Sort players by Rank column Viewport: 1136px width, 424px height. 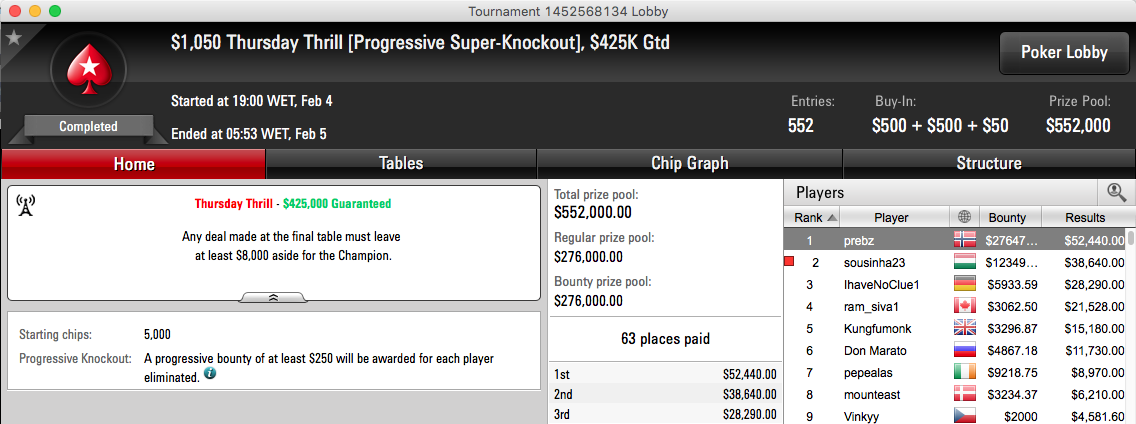click(814, 217)
